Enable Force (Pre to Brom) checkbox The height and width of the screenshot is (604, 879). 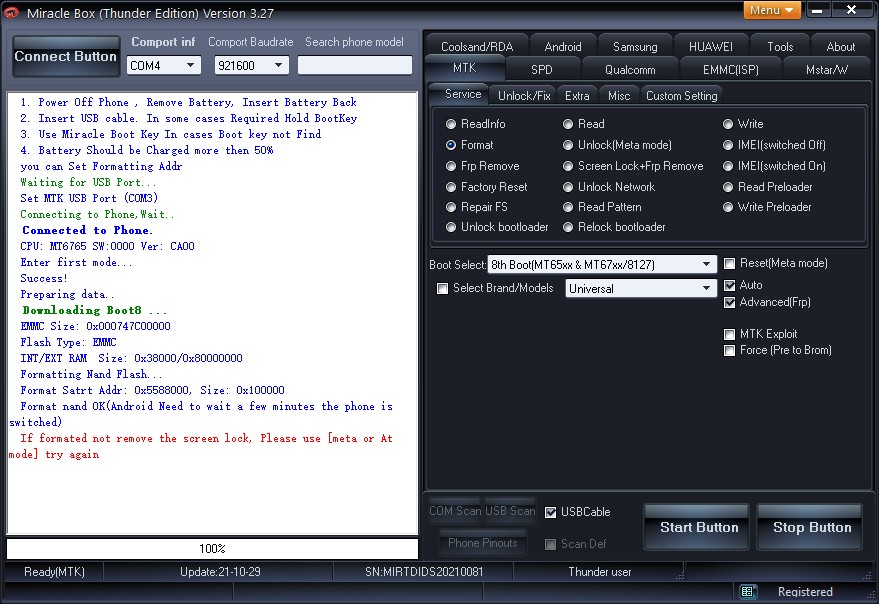click(x=729, y=351)
